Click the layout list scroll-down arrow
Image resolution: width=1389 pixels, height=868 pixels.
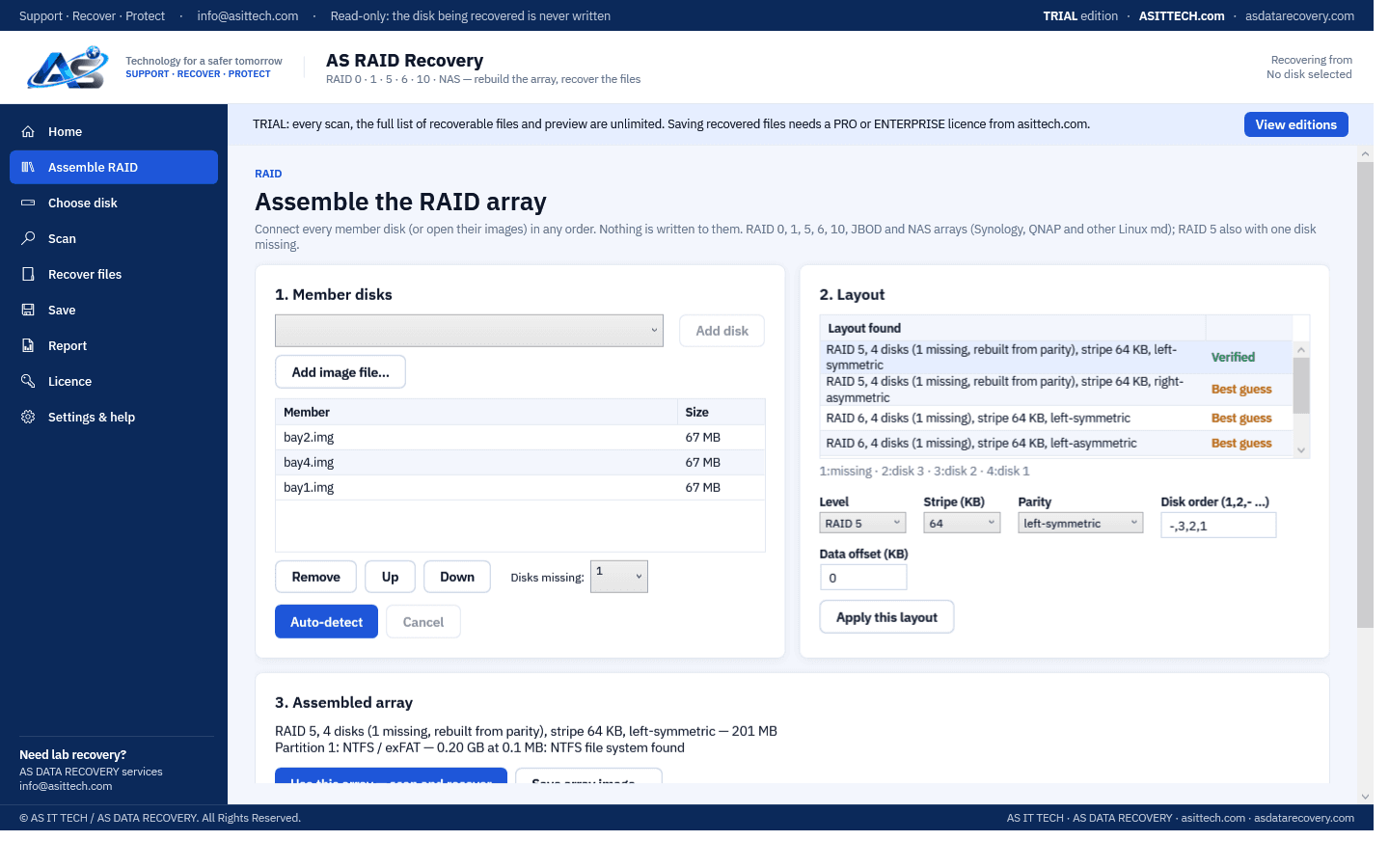pos(1301,450)
